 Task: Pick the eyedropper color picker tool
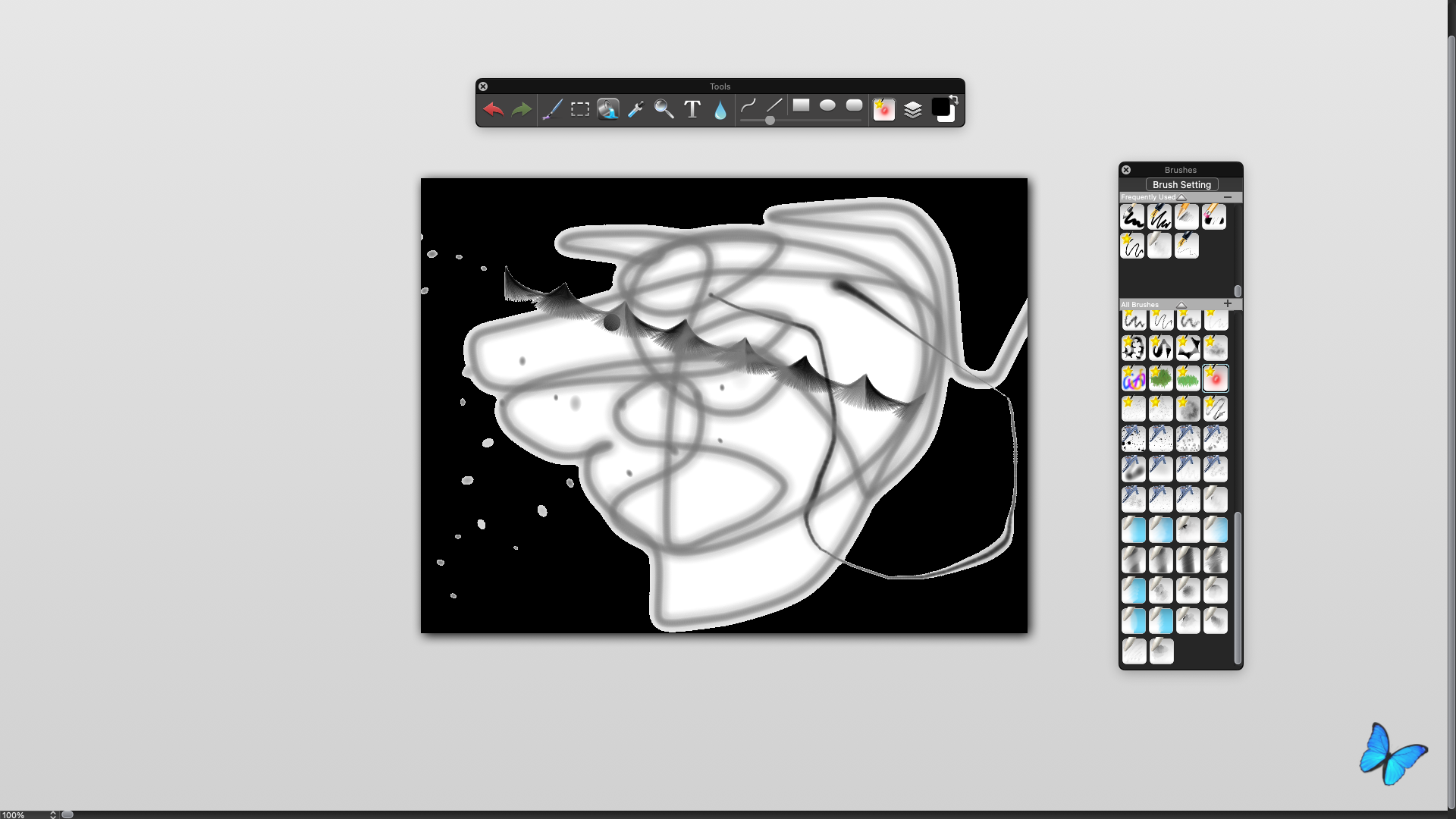(x=636, y=110)
